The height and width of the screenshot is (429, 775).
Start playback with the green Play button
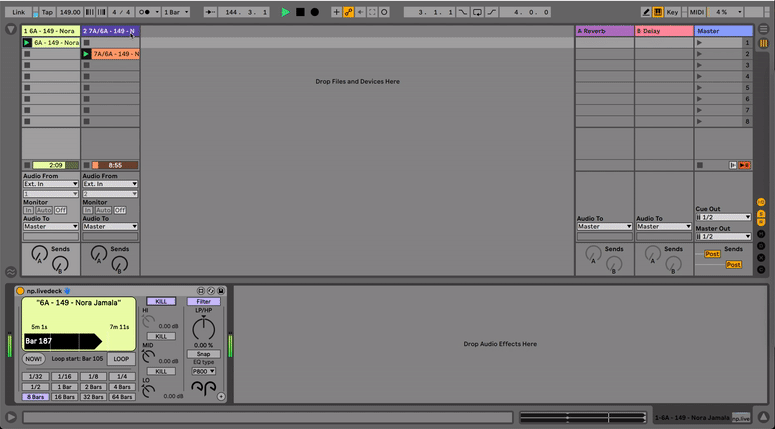click(x=285, y=12)
